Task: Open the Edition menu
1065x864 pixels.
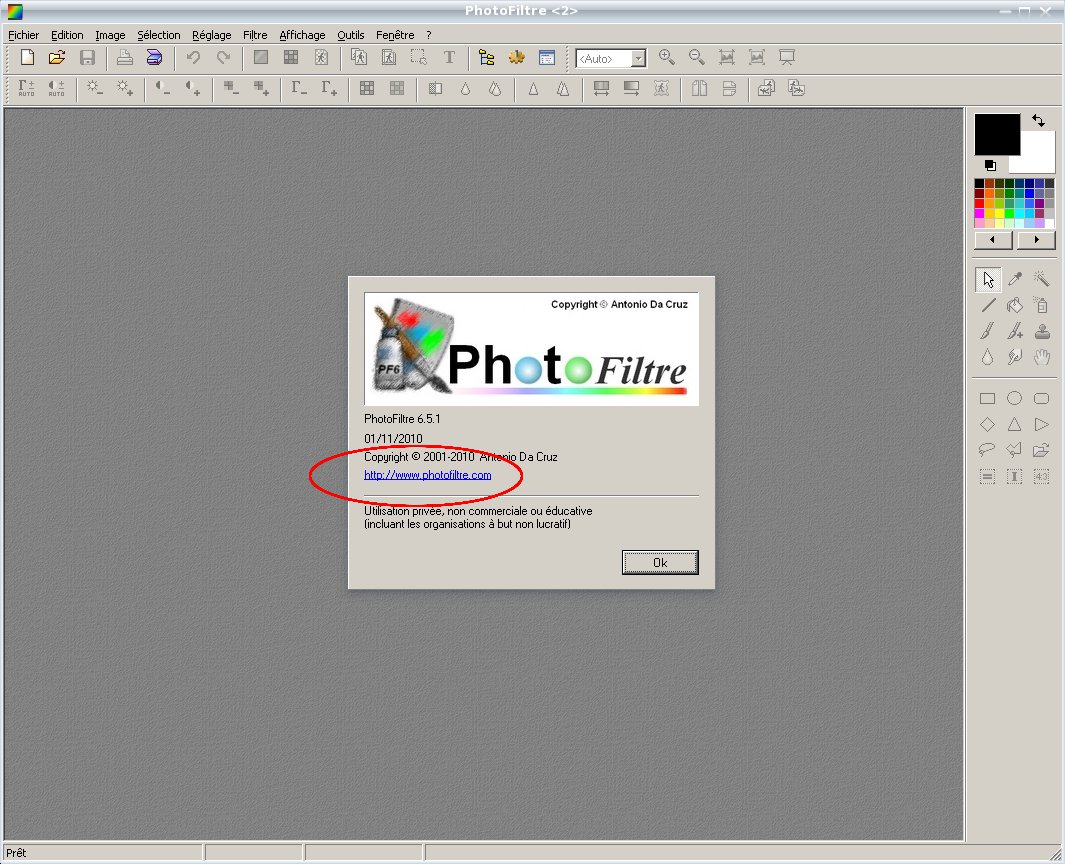Action: (x=67, y=35)
